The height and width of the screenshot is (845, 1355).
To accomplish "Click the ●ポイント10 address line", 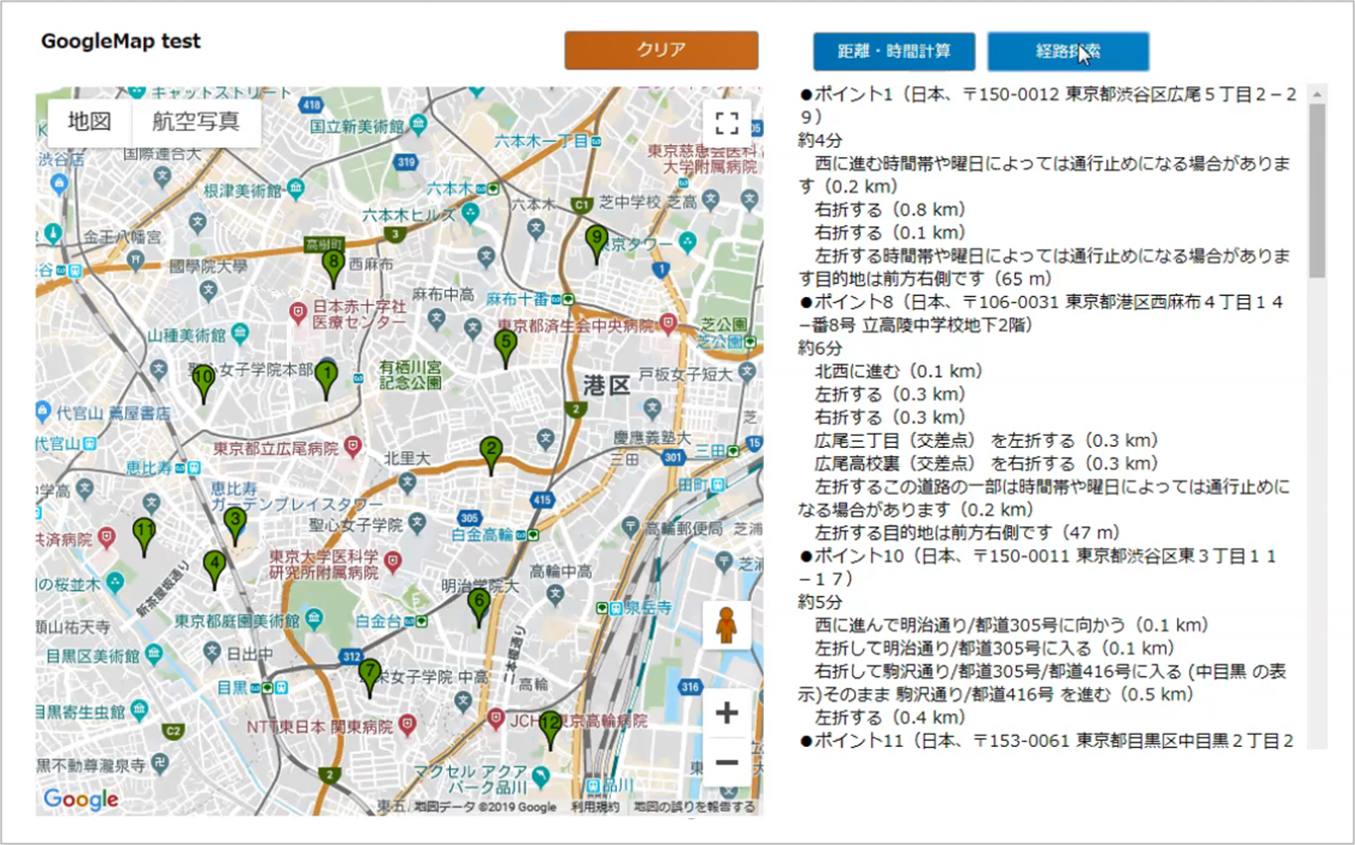I will 1038,567.
